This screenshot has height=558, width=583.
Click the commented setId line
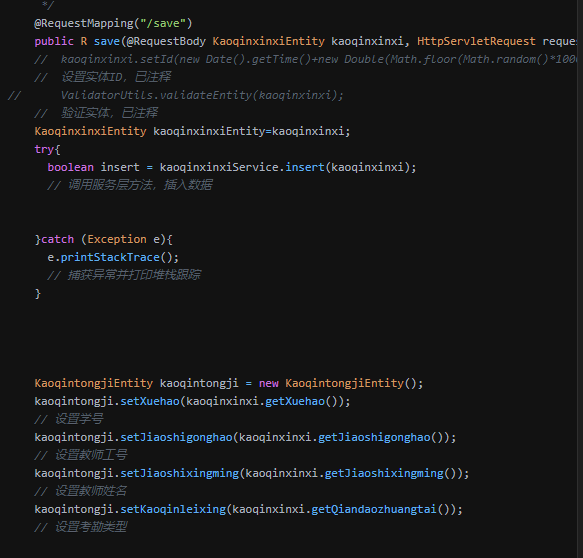(x=305, y=59)
